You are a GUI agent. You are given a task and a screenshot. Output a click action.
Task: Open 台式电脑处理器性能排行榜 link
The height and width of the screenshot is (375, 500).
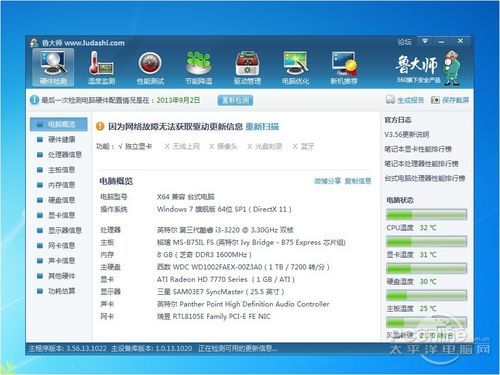[x=425, y=178]
